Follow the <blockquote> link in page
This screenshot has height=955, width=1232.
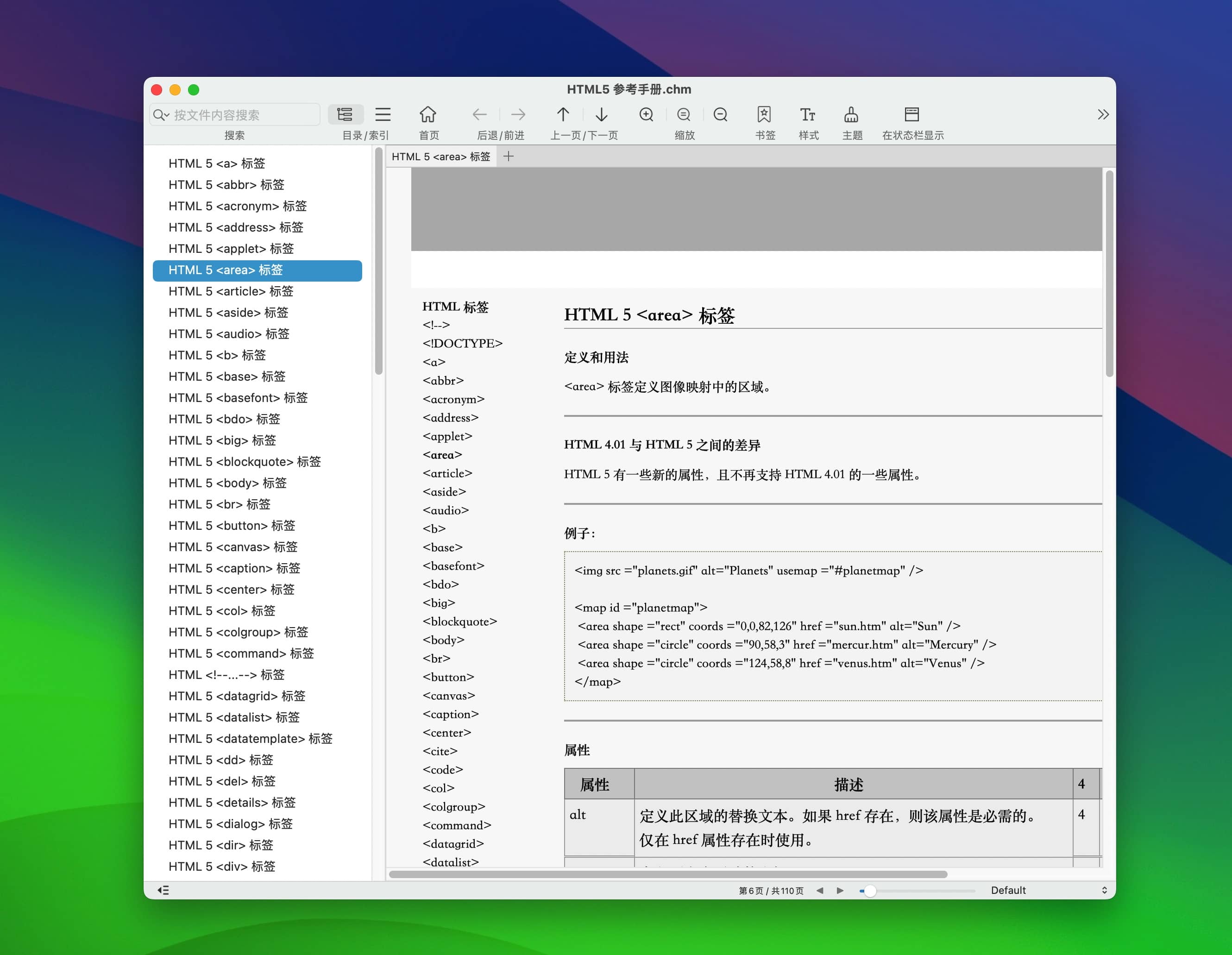460,622
